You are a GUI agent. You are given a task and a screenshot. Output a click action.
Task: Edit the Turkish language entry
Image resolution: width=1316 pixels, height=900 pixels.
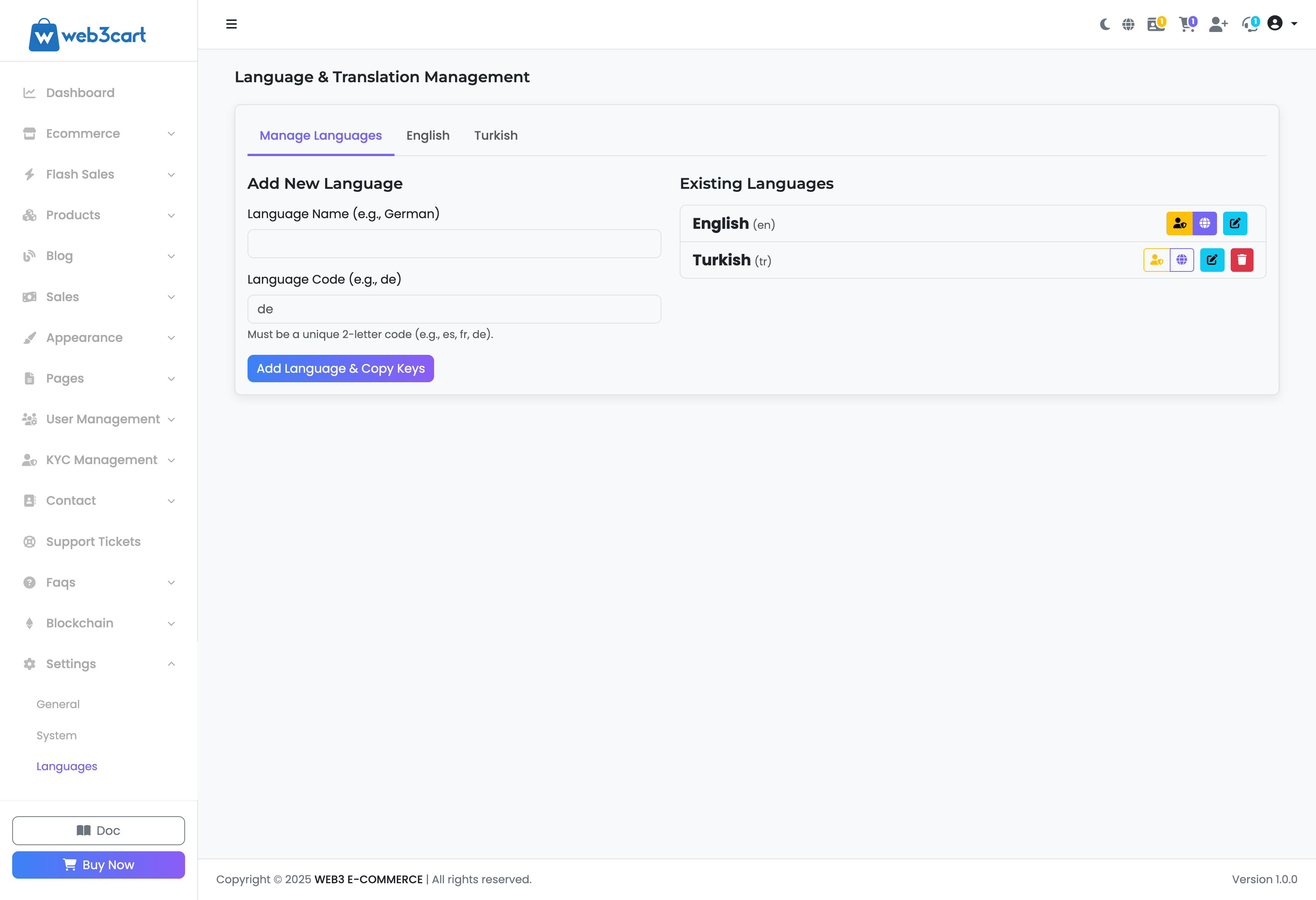(x=1212, y=260)
